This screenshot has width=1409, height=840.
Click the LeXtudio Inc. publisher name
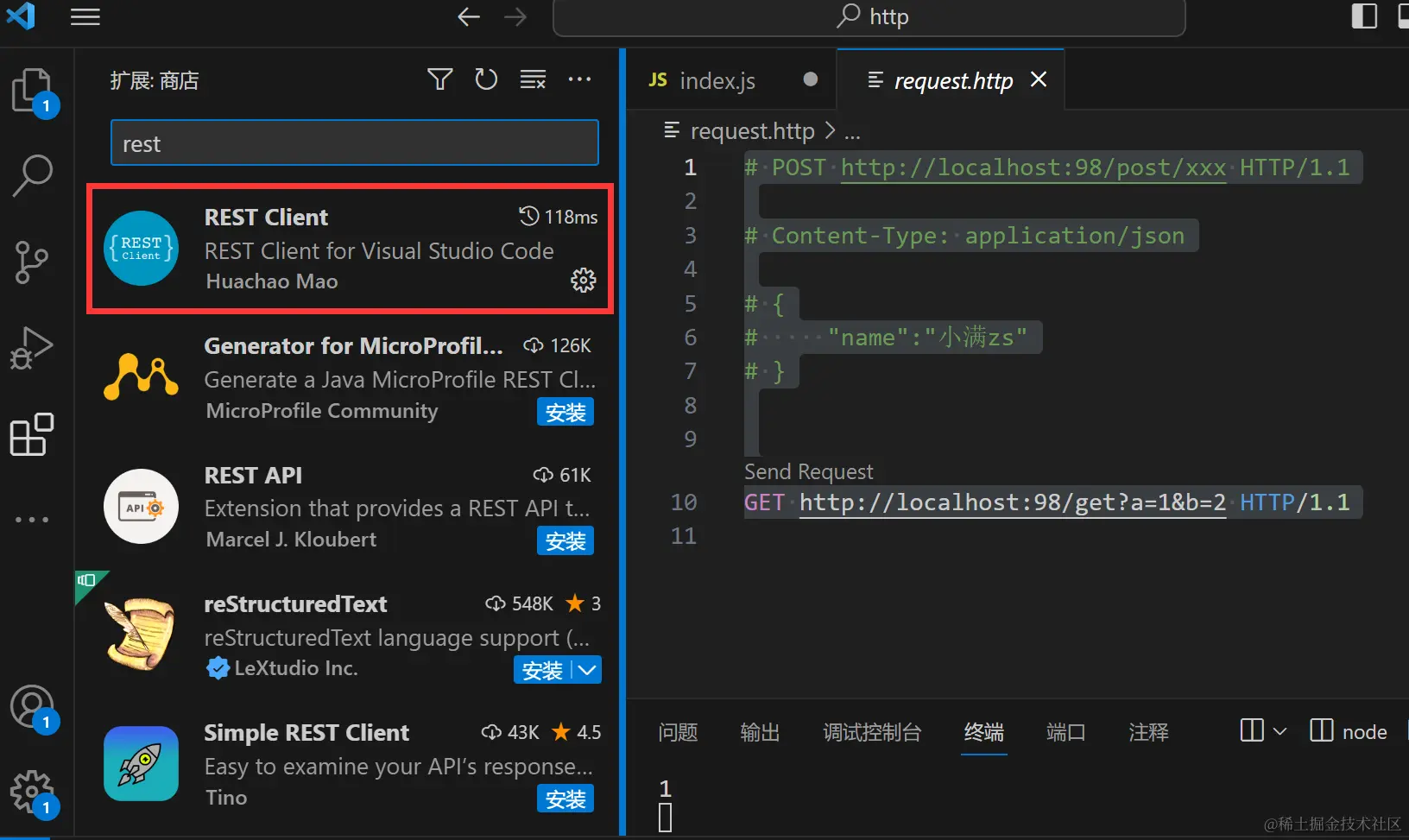(296, 668)
